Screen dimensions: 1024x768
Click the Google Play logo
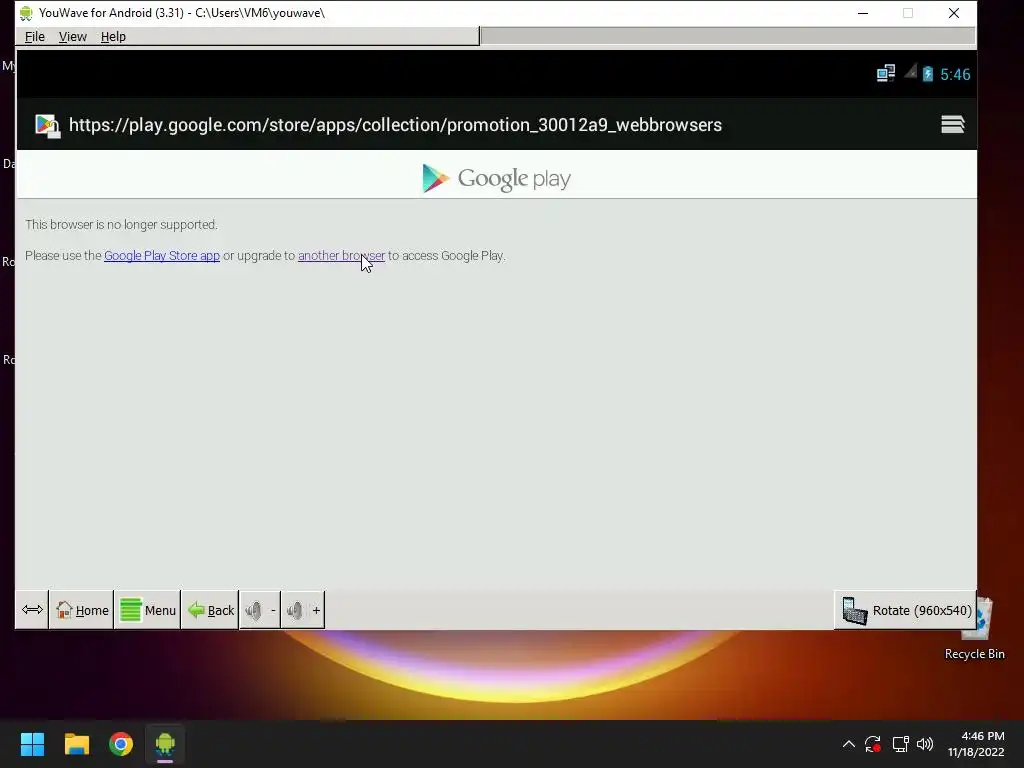(496, 178)
